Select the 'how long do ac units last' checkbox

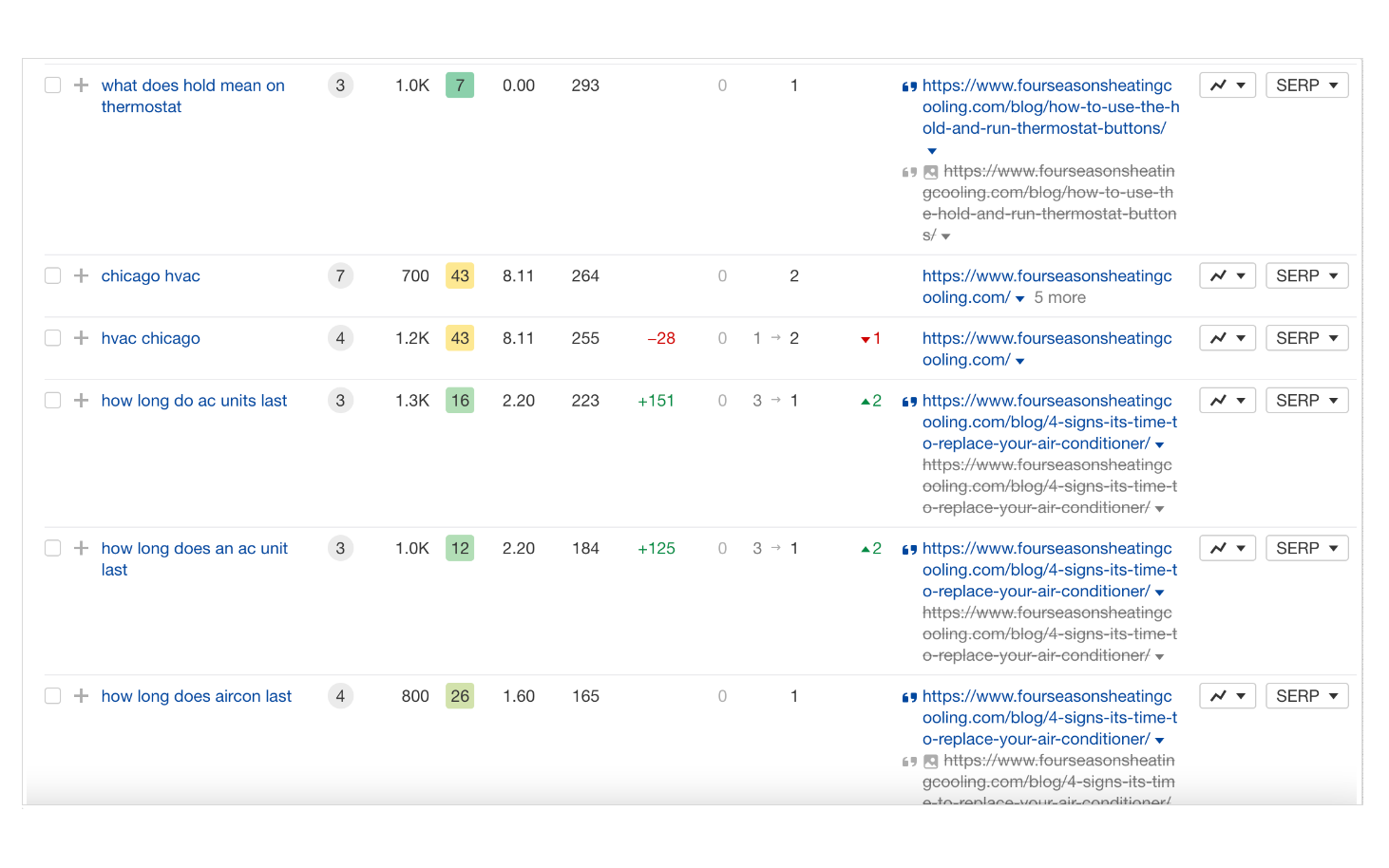(53, 401)
